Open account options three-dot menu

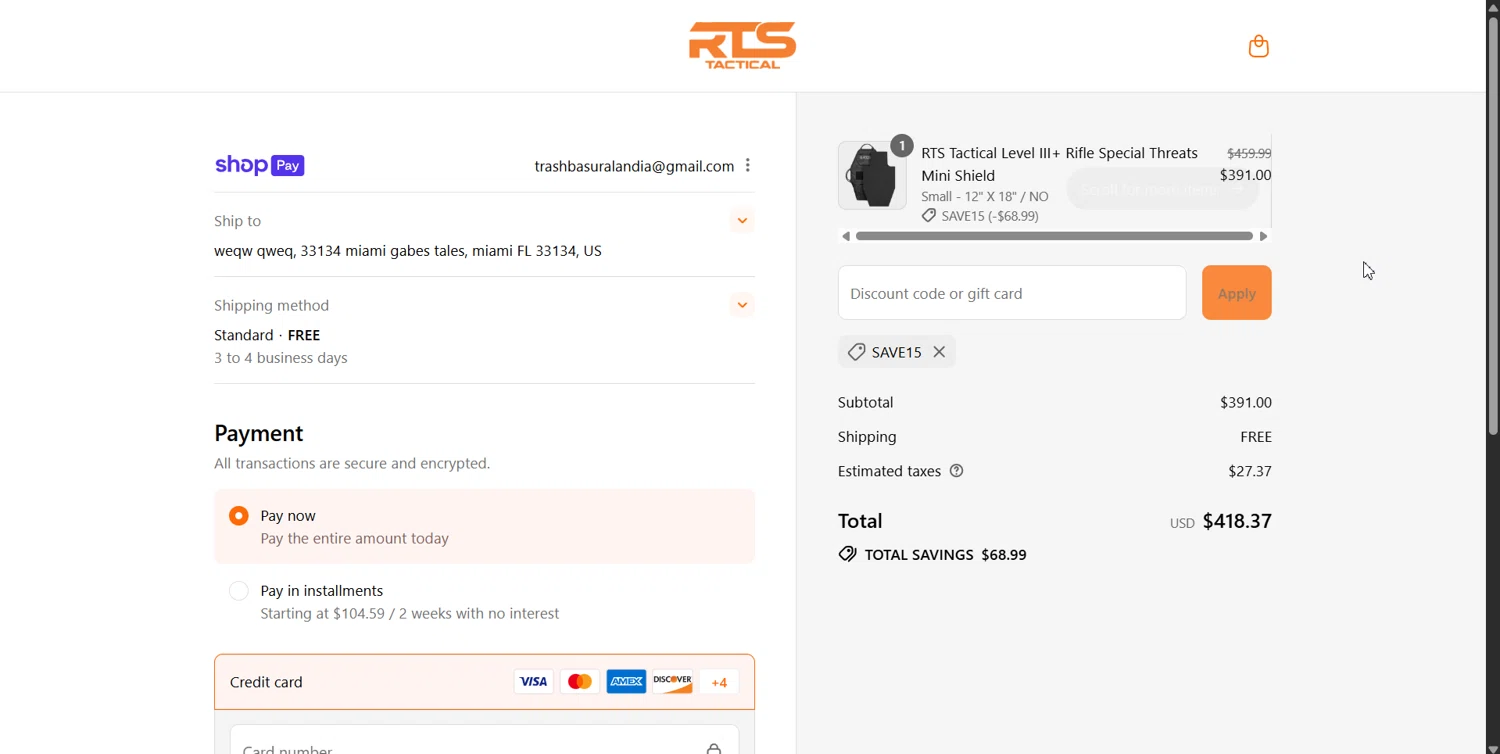[748, 166]
